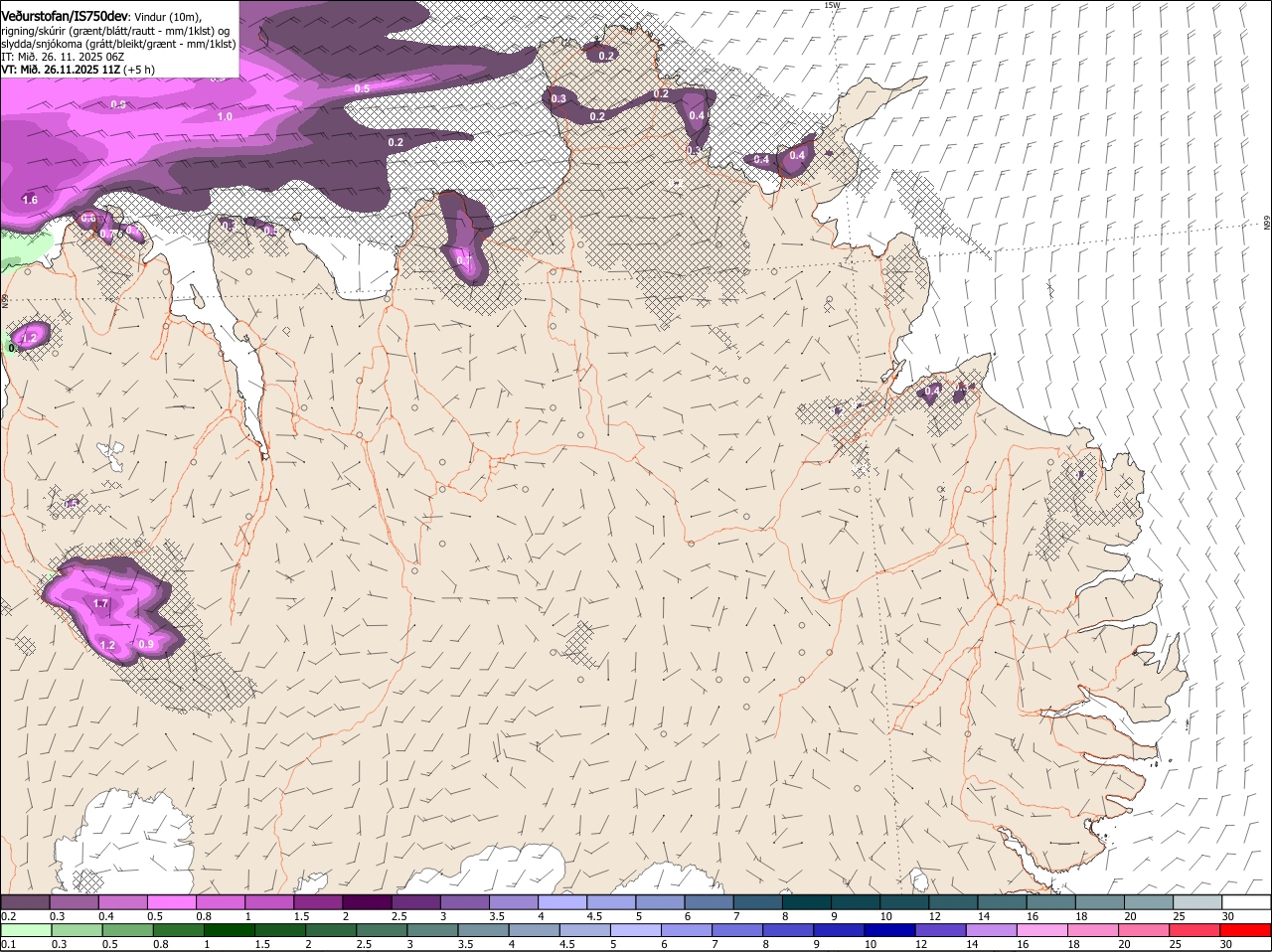Select light lilac 14 swatch in bottom legend row
Image resolution: width=1272 pixels, height=952 pixels.
coord(992,930)
